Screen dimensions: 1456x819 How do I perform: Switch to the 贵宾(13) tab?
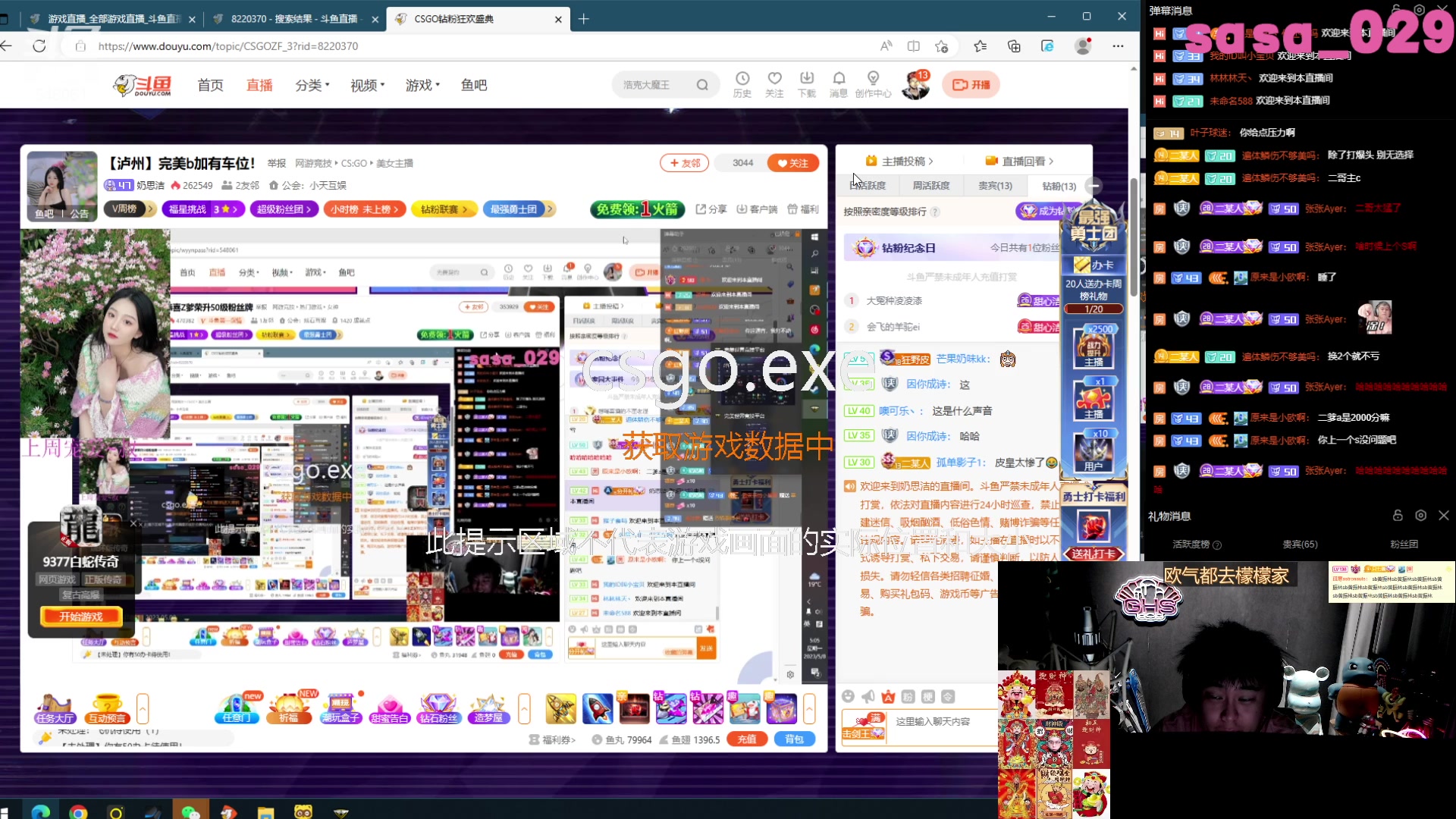[x=995, y=186]
